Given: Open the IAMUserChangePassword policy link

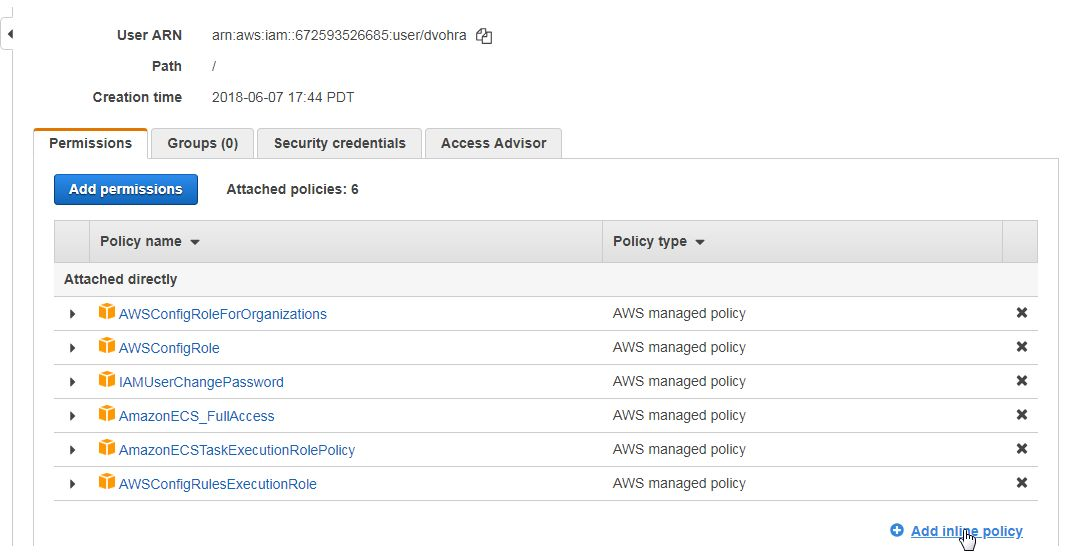Looking at the screenshot, I should 201,382.
